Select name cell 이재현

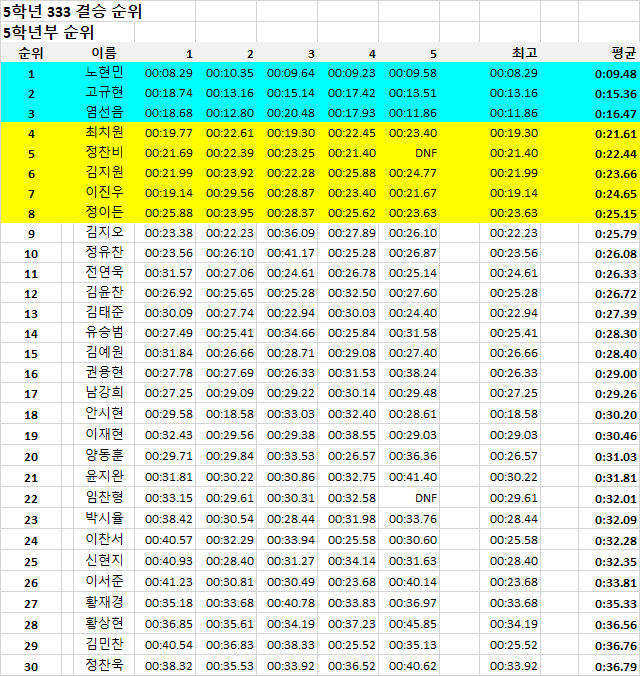[x=104, y=434]
